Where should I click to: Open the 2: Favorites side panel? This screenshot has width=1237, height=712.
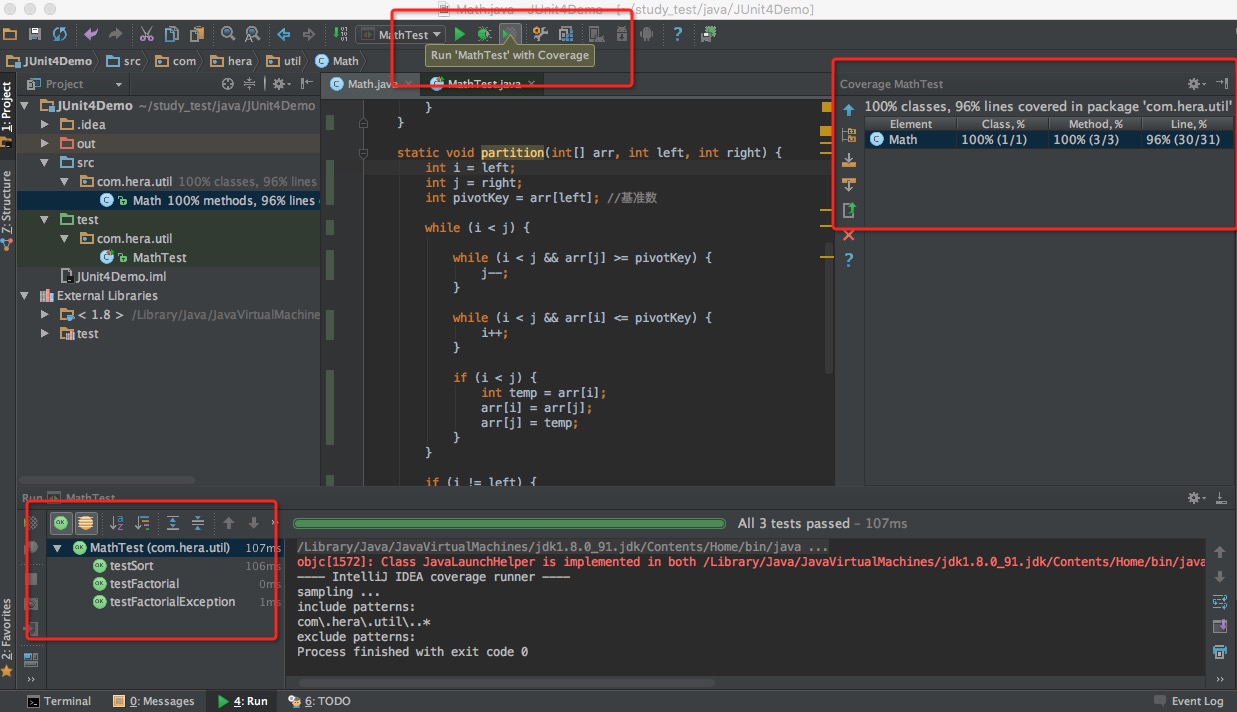pos(7,638)
